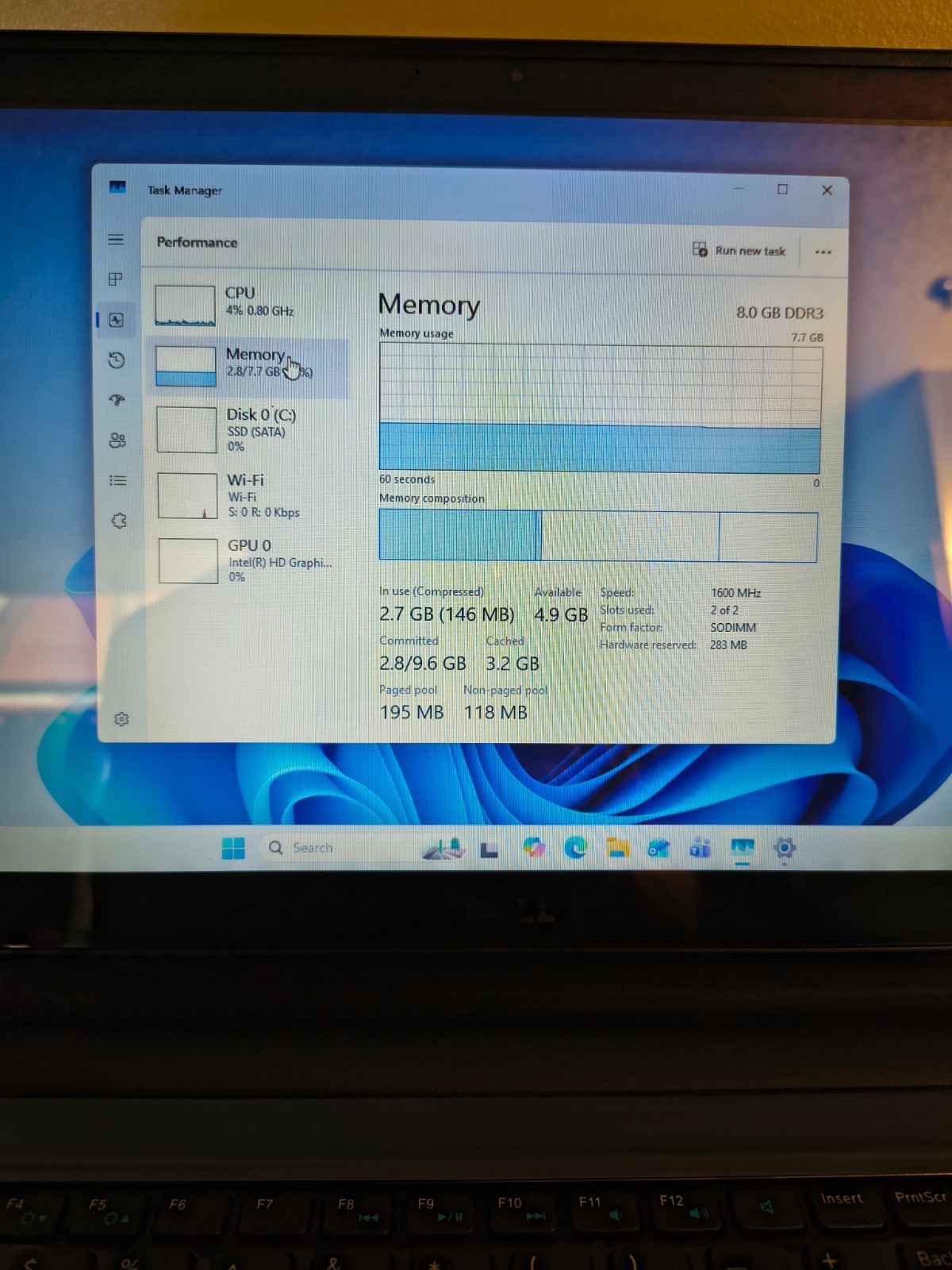This screenshot has width=952, height=1270.
Task: Launch Microsoft Edge from the taskbar
Action: [x=576, y=849]
